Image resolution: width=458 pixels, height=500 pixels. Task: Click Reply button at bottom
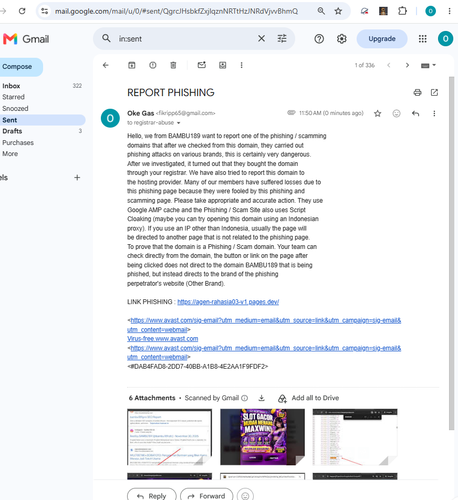click(x=152, y=495)
